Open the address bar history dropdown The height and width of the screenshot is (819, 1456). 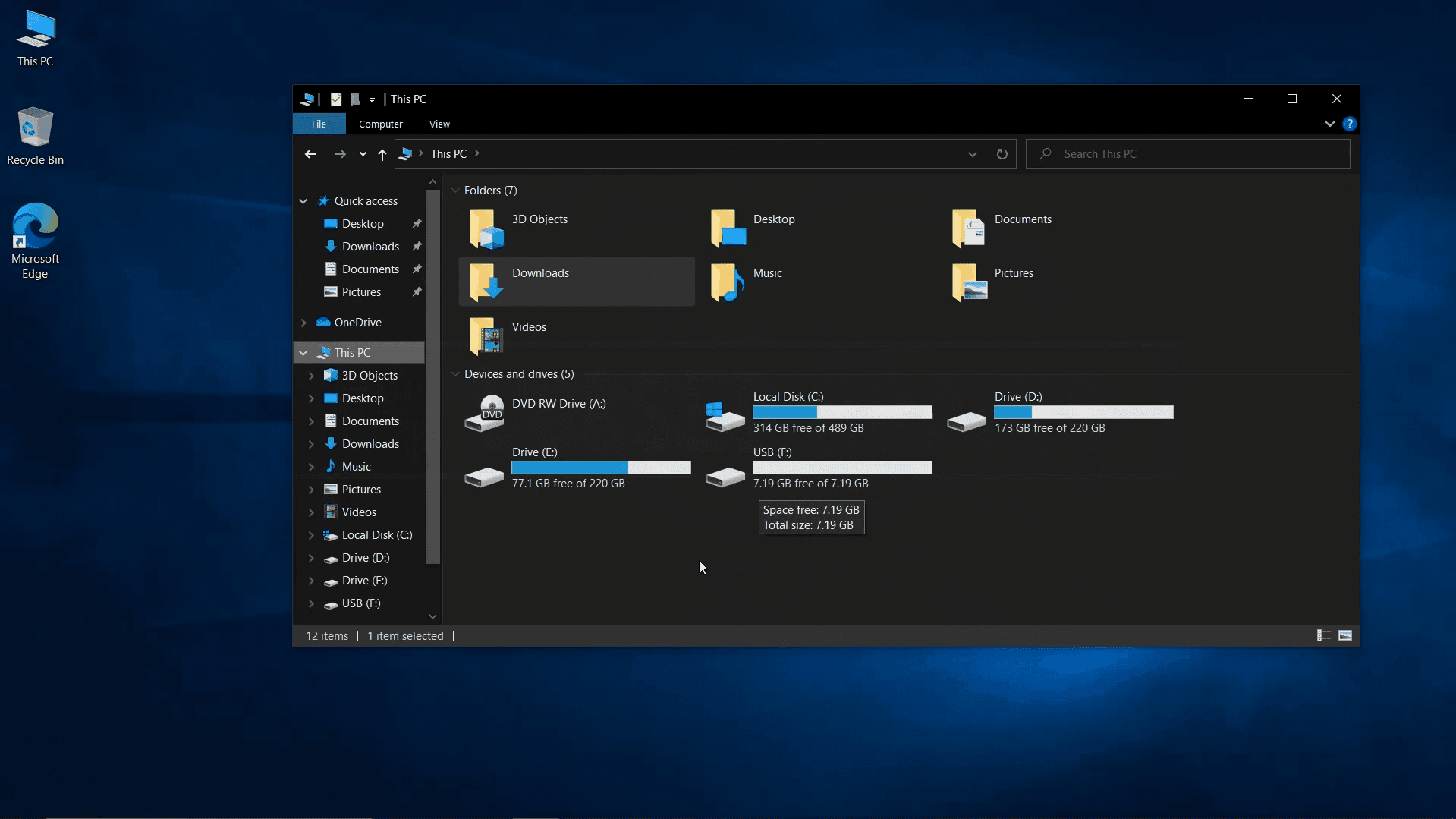tap(972, 154)
